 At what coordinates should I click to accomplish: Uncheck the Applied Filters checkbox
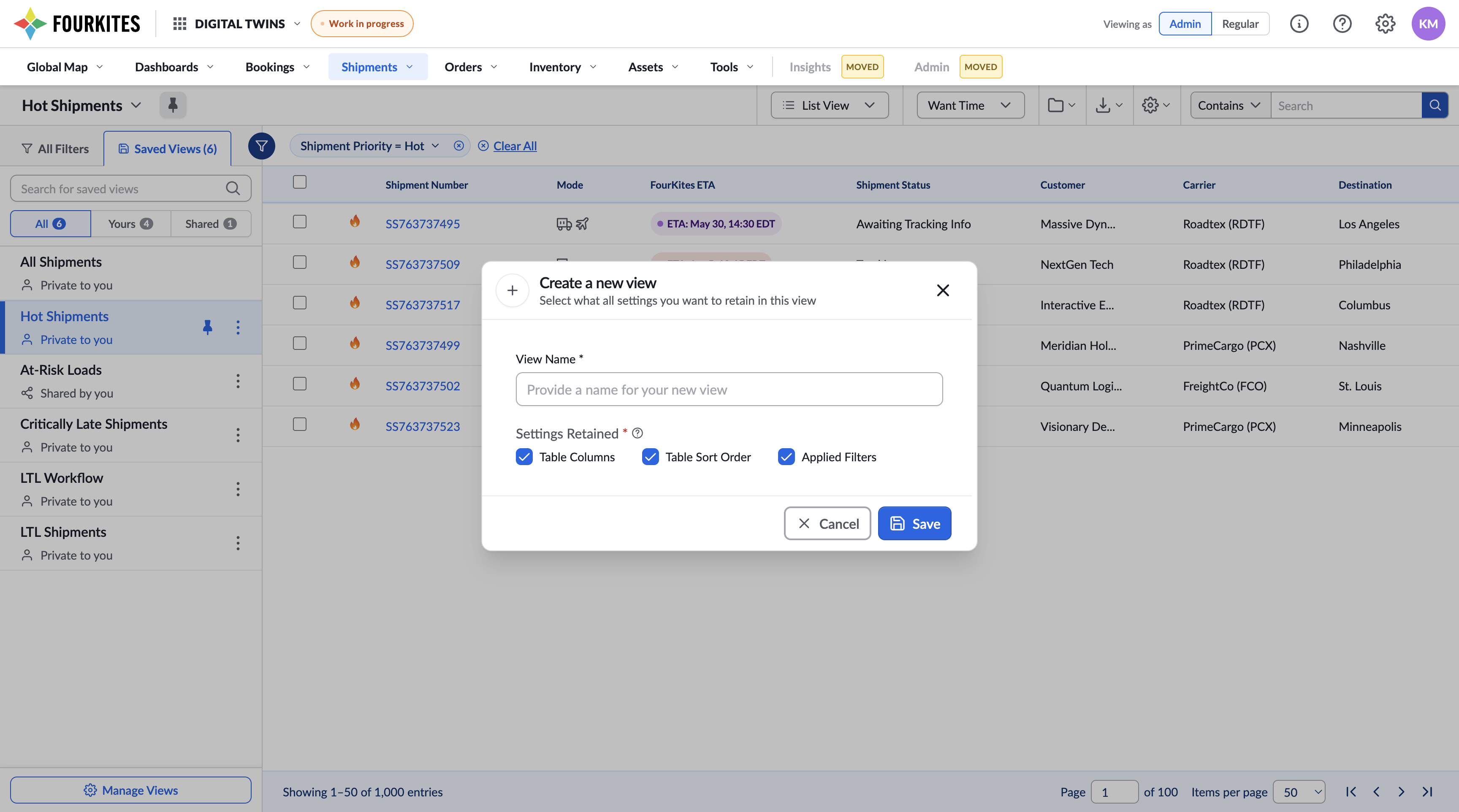(787, 457)
